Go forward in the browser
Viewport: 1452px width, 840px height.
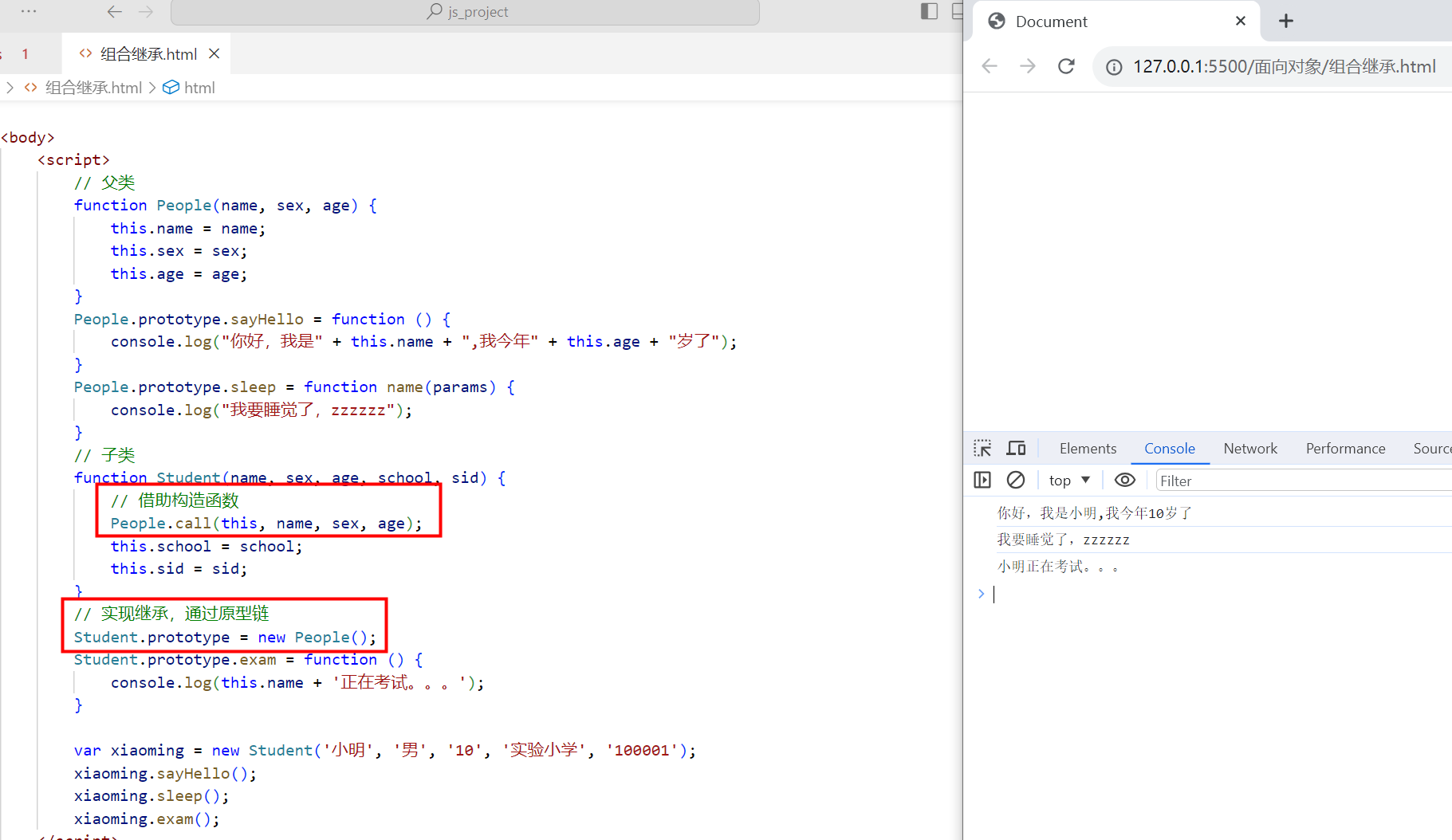pos(1028,66)
